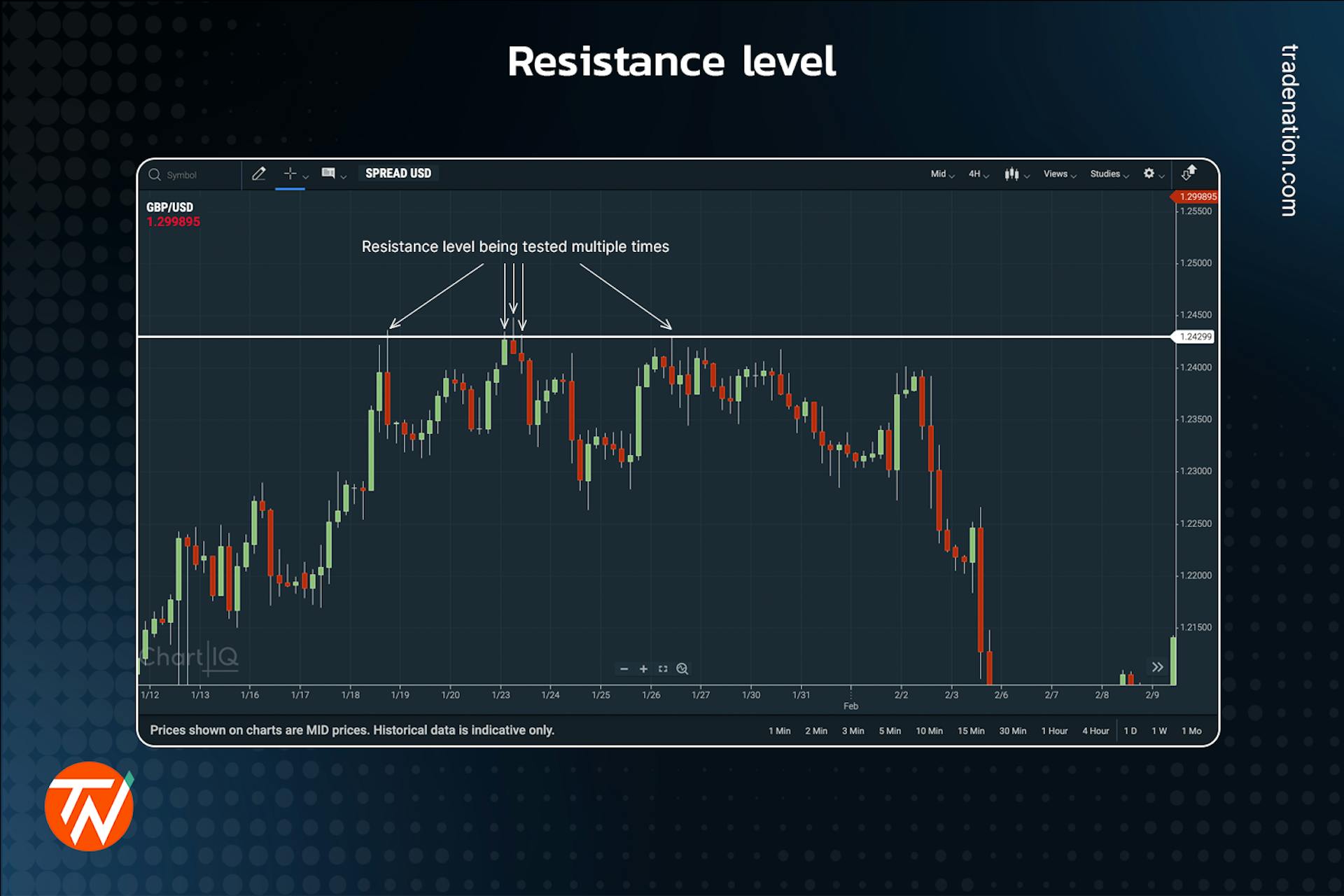
Task: Activate the crosshair cursor tool
Action: pyautogui.click(x=289, y=174)
